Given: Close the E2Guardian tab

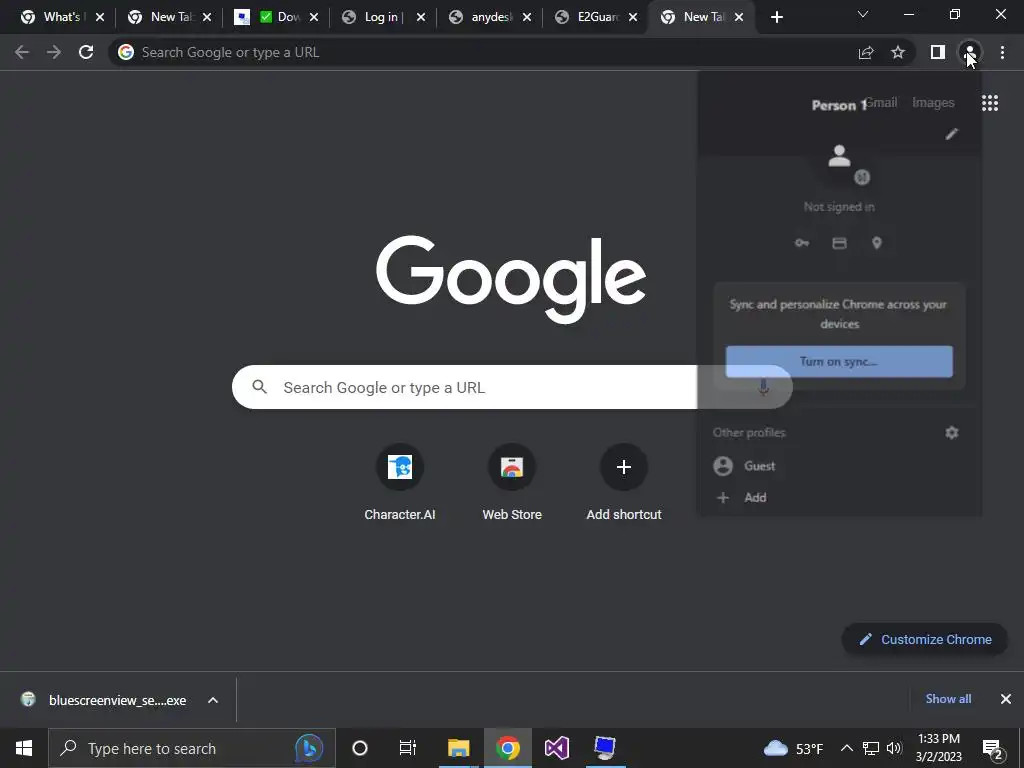Looking at the screenshot, I should [633, 18].
